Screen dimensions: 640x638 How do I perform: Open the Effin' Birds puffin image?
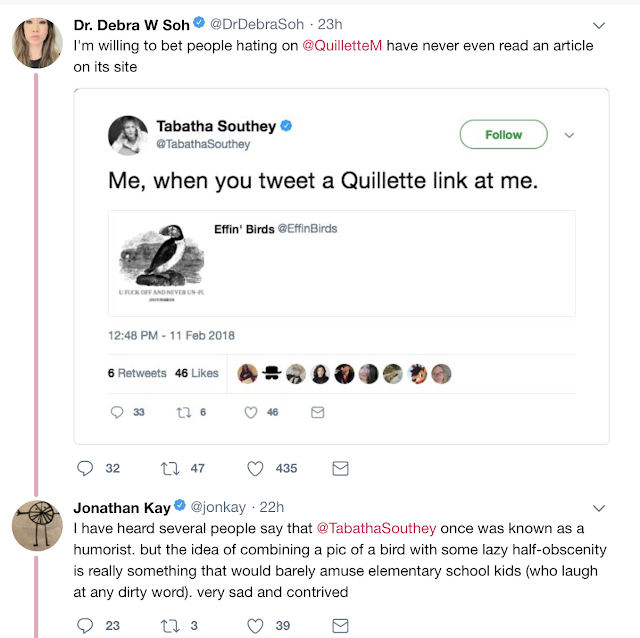(x=161, y=263)
